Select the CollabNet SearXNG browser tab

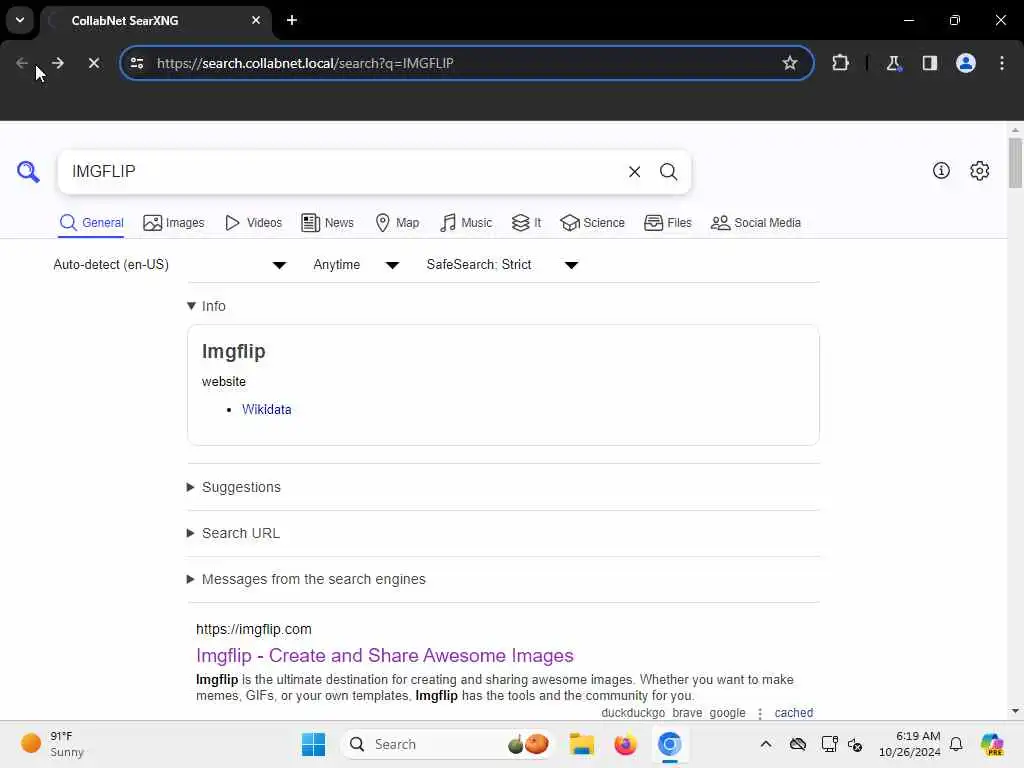(157, 20)
